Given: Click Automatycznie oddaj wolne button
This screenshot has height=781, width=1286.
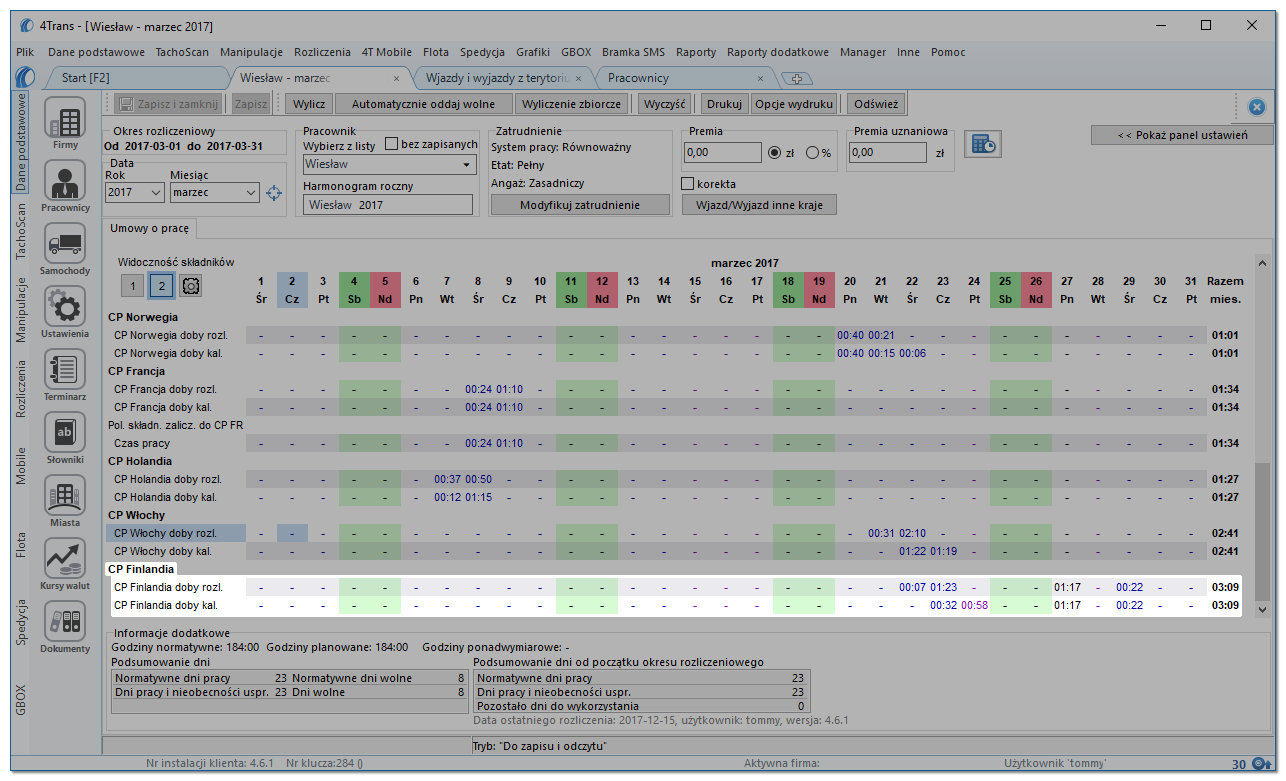Looking at the screenshot, I should 424,103.
